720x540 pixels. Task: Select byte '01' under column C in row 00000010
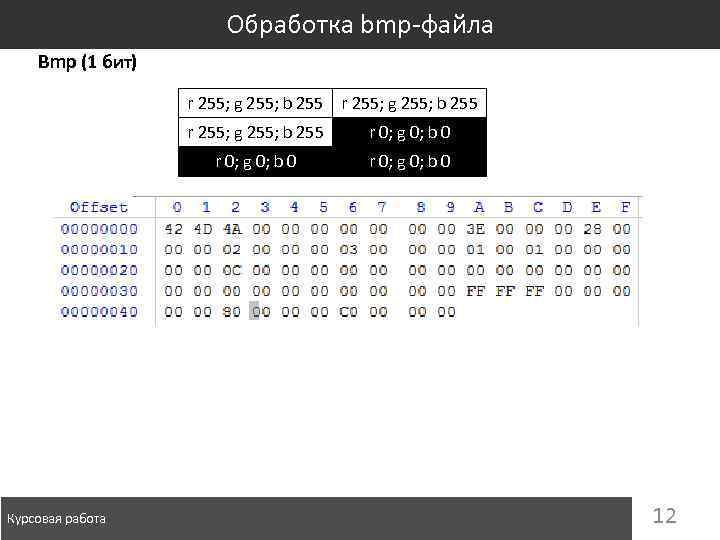point(534,249)
